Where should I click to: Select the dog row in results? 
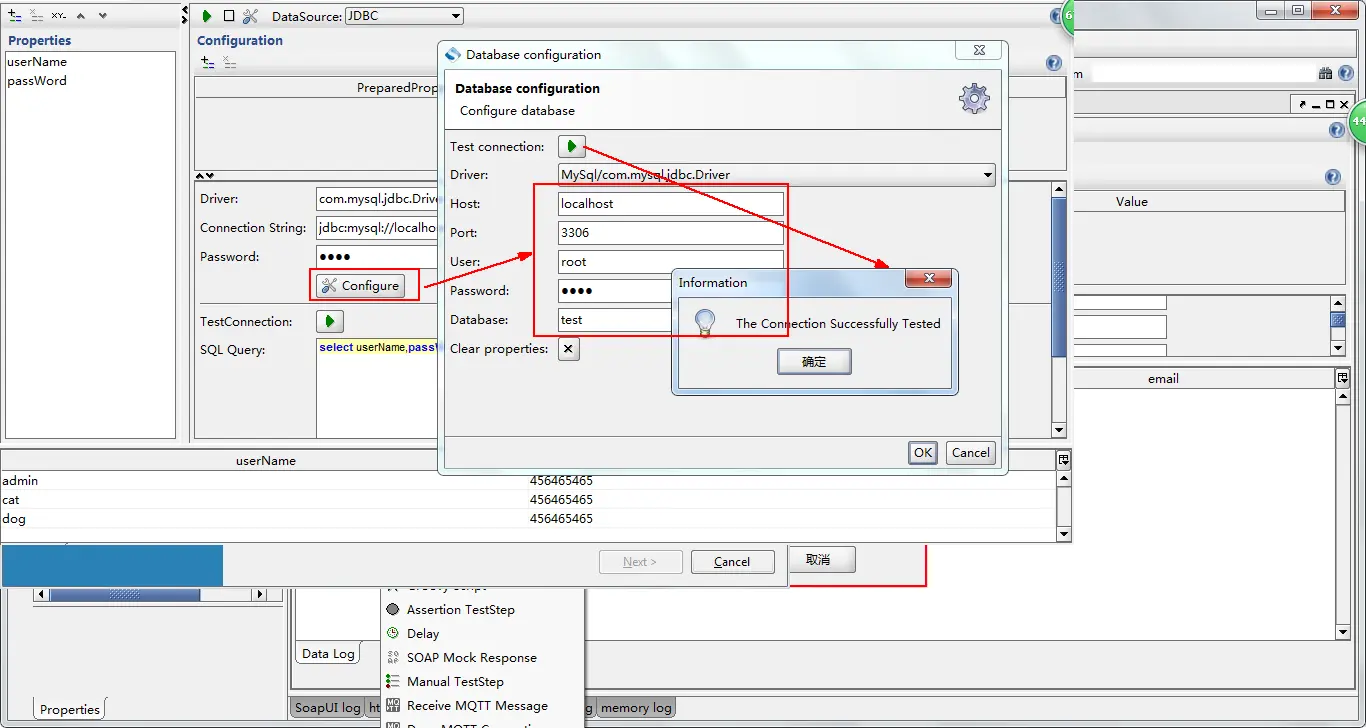click(528, 519)
